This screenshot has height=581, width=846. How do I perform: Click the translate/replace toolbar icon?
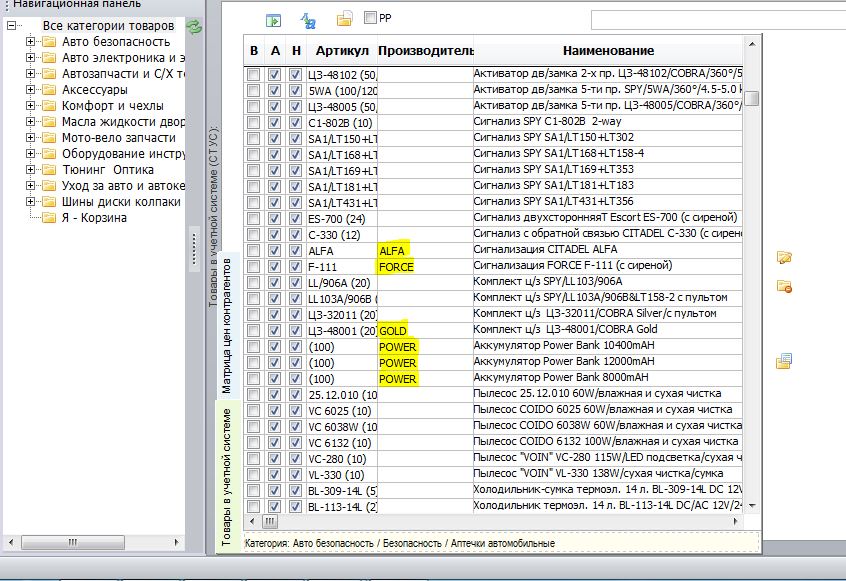tap(308, 20)
